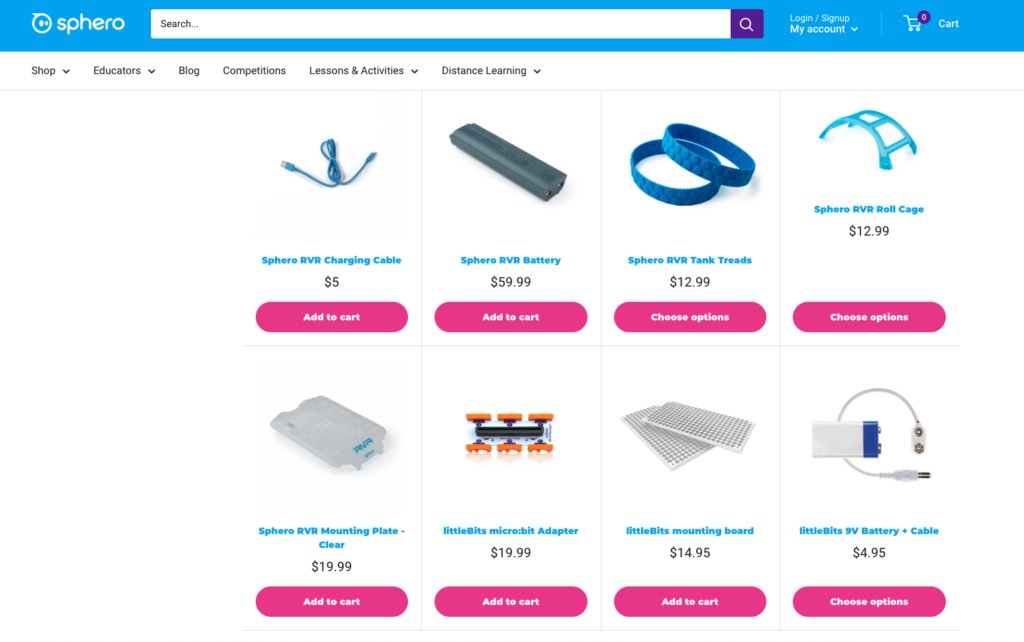
Task: View the blue Tank Treads product image
Action: (x=690, y=166)
